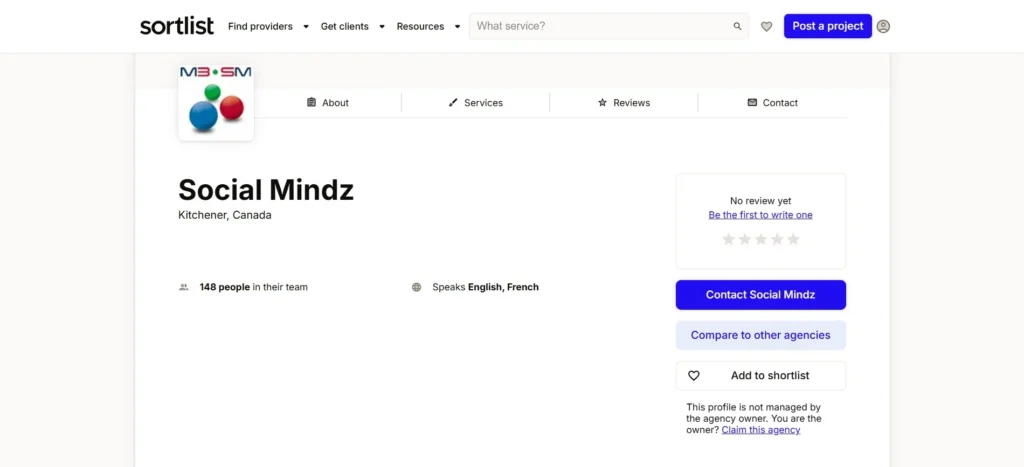Click the Services brush icon
Viewport: 1024px width, 467px height.
453,103
